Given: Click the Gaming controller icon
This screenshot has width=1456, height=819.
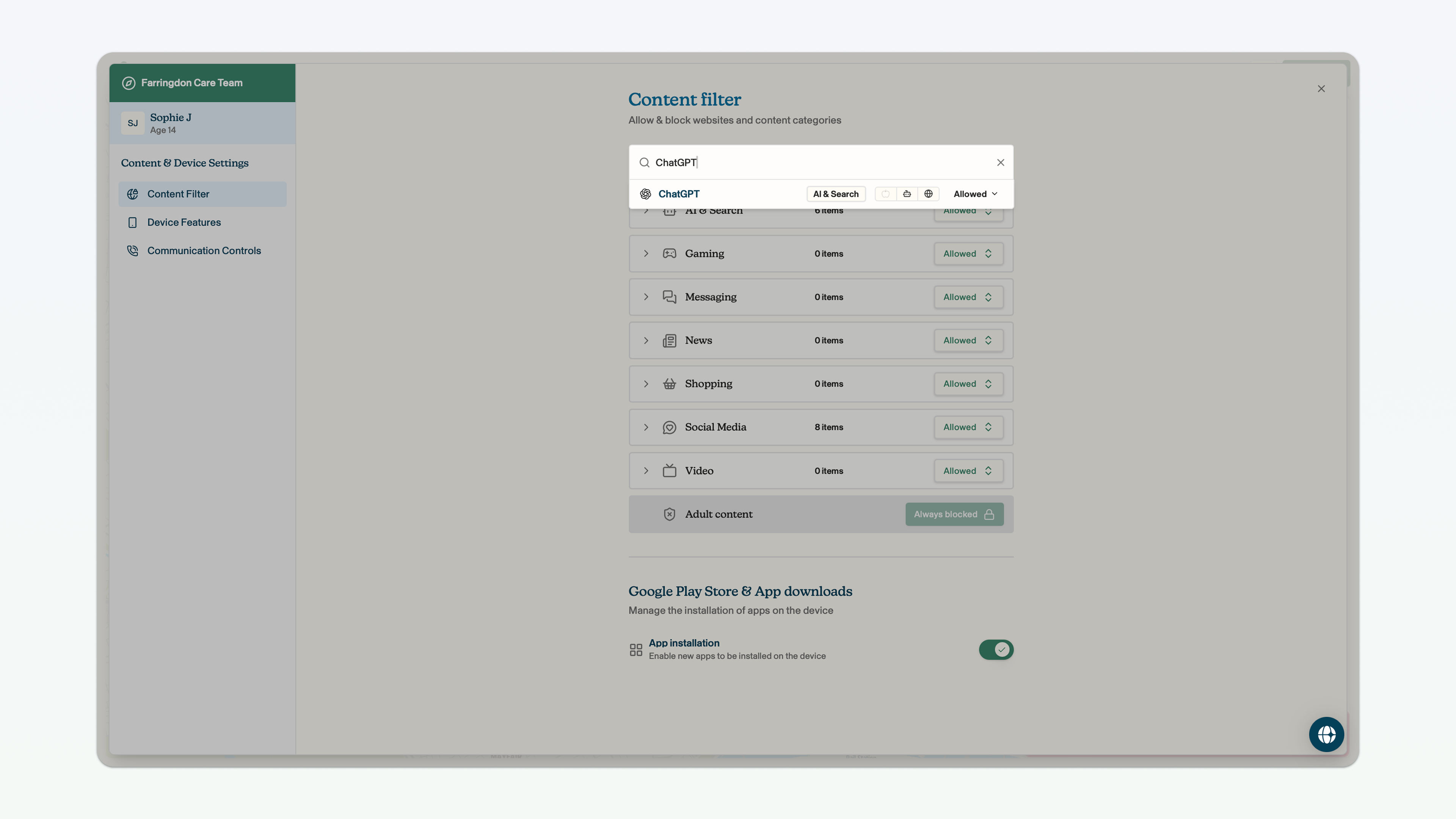Looking at the screenshot, I should tap(669, 254).
